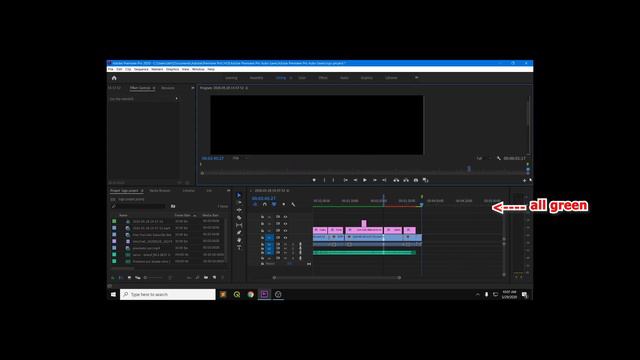
Task: Open the Windows Start menu
Action: pyautogui.click(x=113, y=294)
